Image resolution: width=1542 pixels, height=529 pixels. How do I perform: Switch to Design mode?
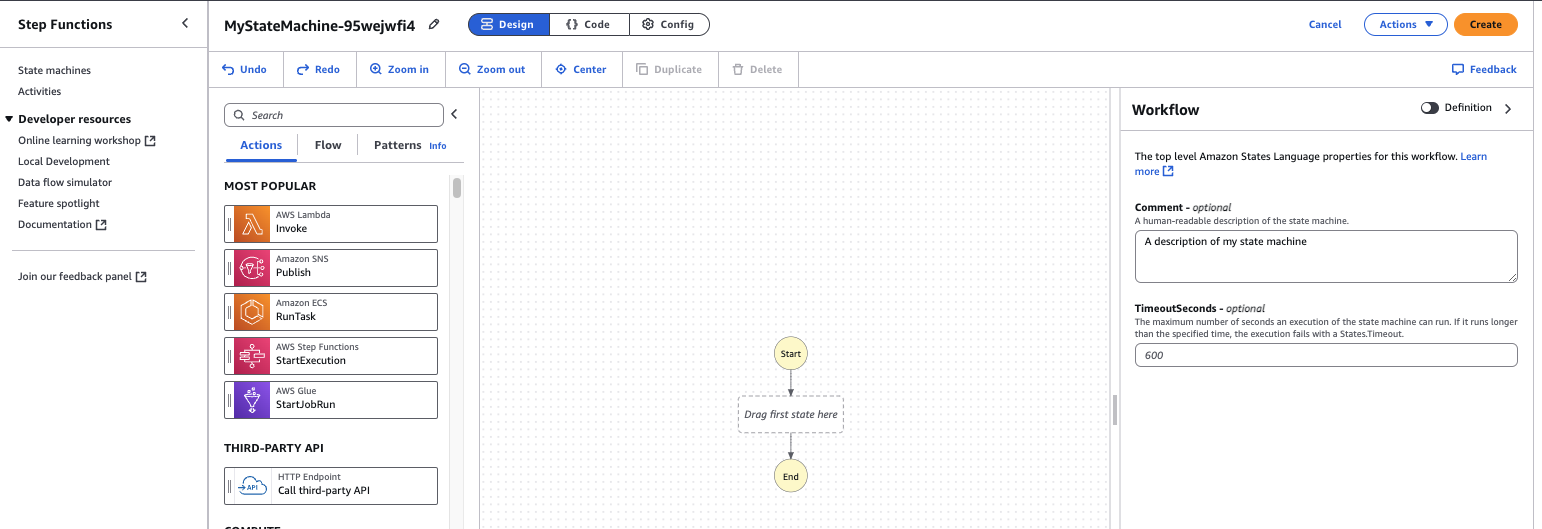[509, 24]
